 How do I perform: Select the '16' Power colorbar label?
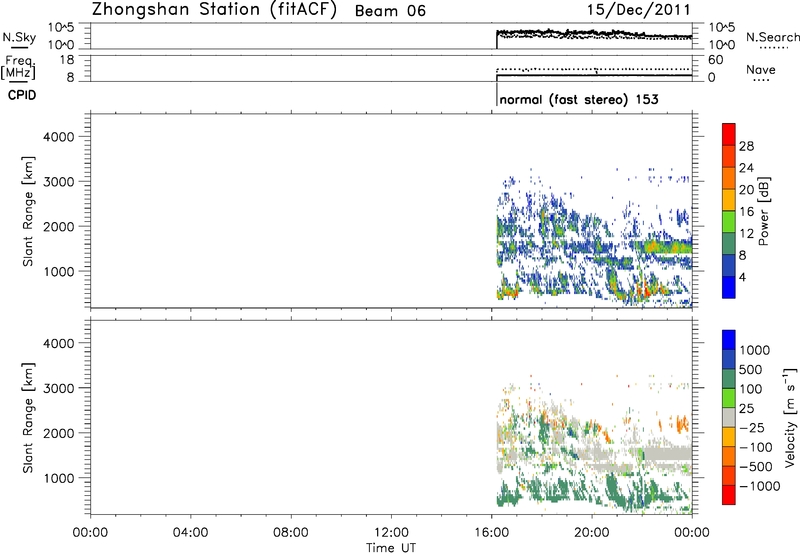click(x=746, y=211)
